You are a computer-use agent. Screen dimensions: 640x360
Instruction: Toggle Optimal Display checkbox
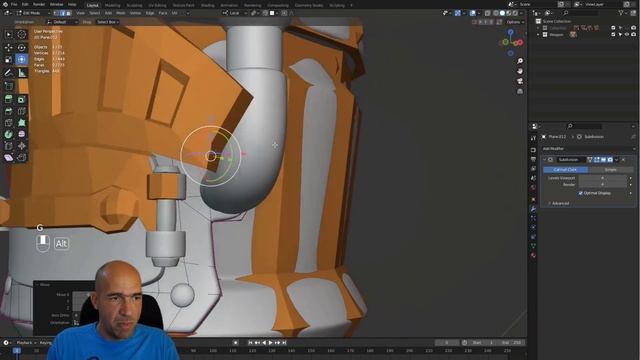click(x=580, y=193)
